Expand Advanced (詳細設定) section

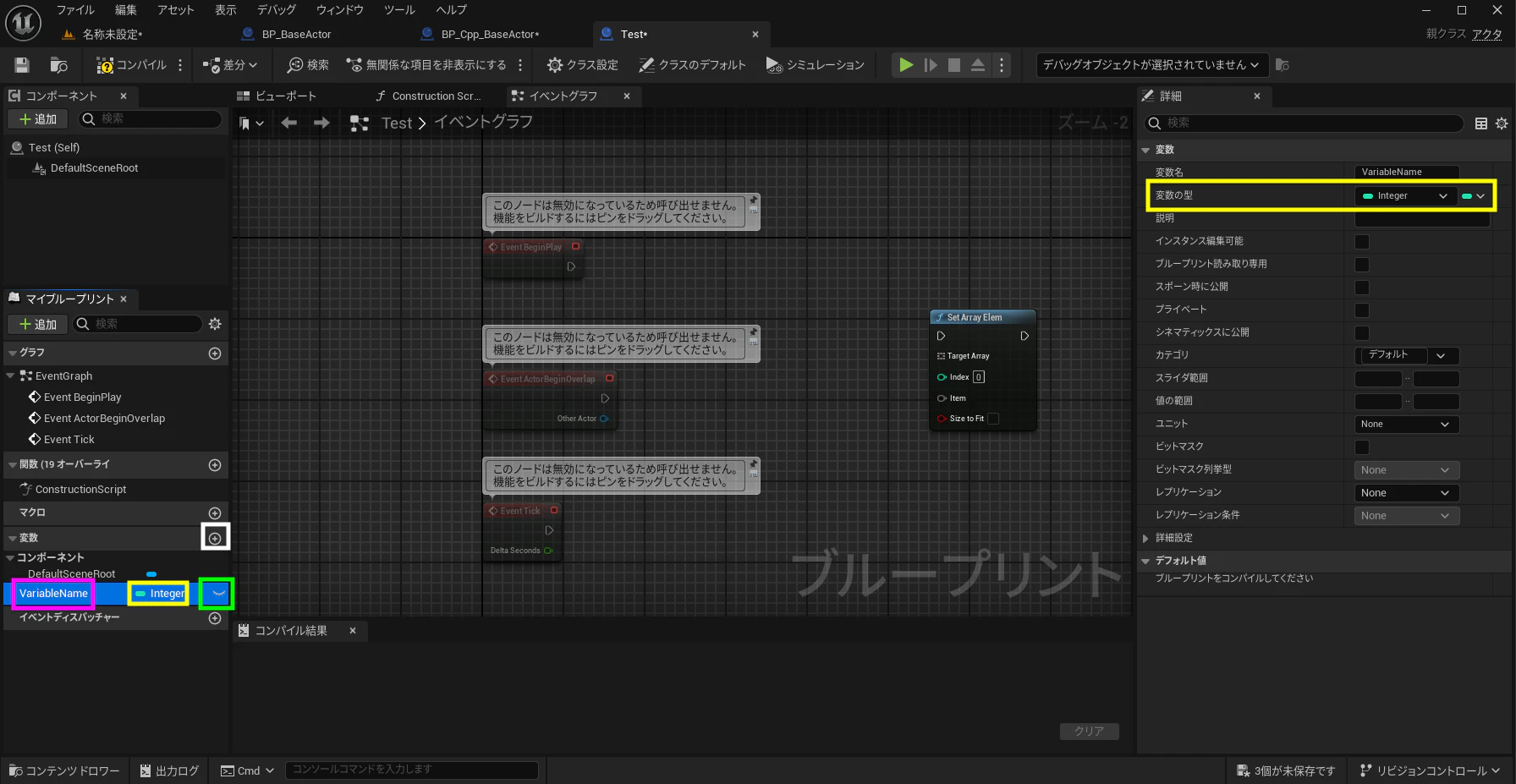[1145, 538]
